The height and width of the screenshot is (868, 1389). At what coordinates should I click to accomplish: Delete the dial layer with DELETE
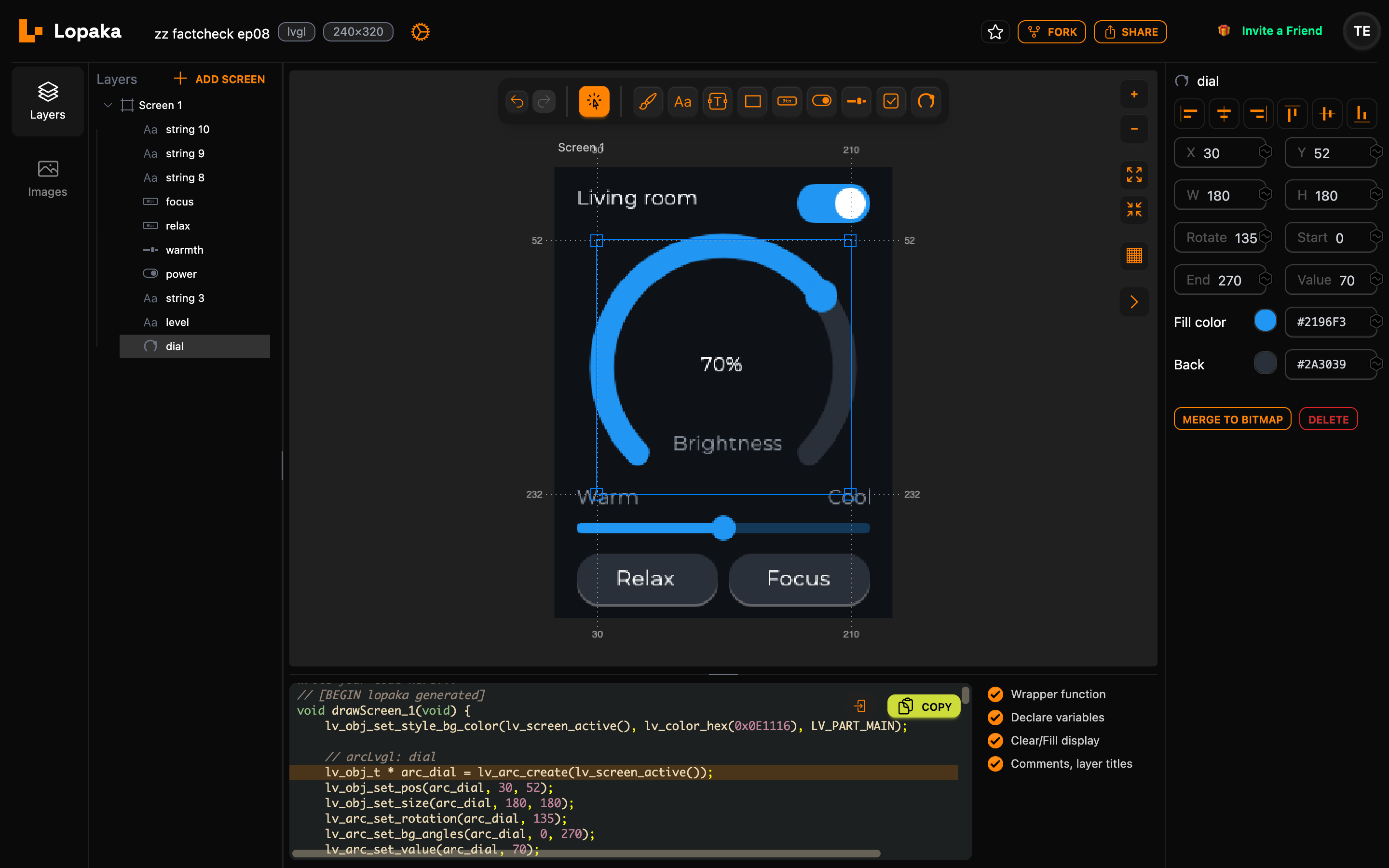click(1328, 419)
